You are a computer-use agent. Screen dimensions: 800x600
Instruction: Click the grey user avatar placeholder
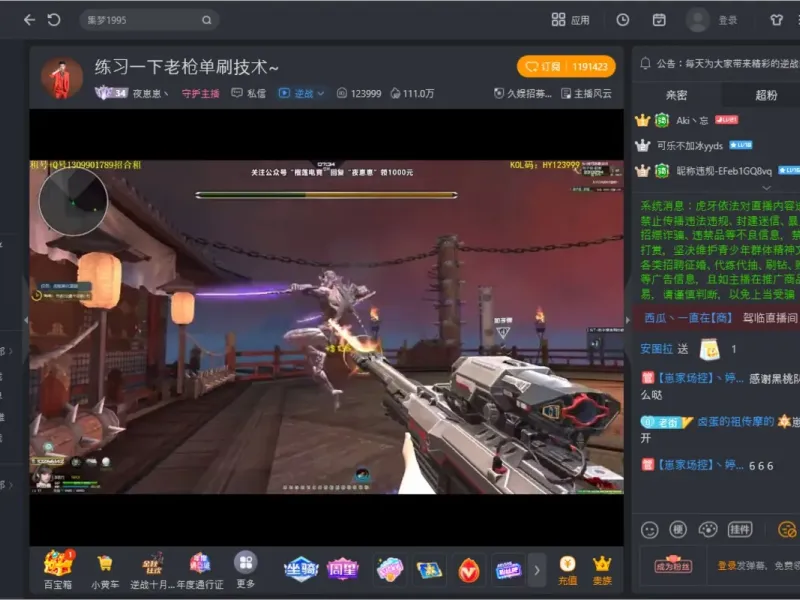tap(697, 20)
